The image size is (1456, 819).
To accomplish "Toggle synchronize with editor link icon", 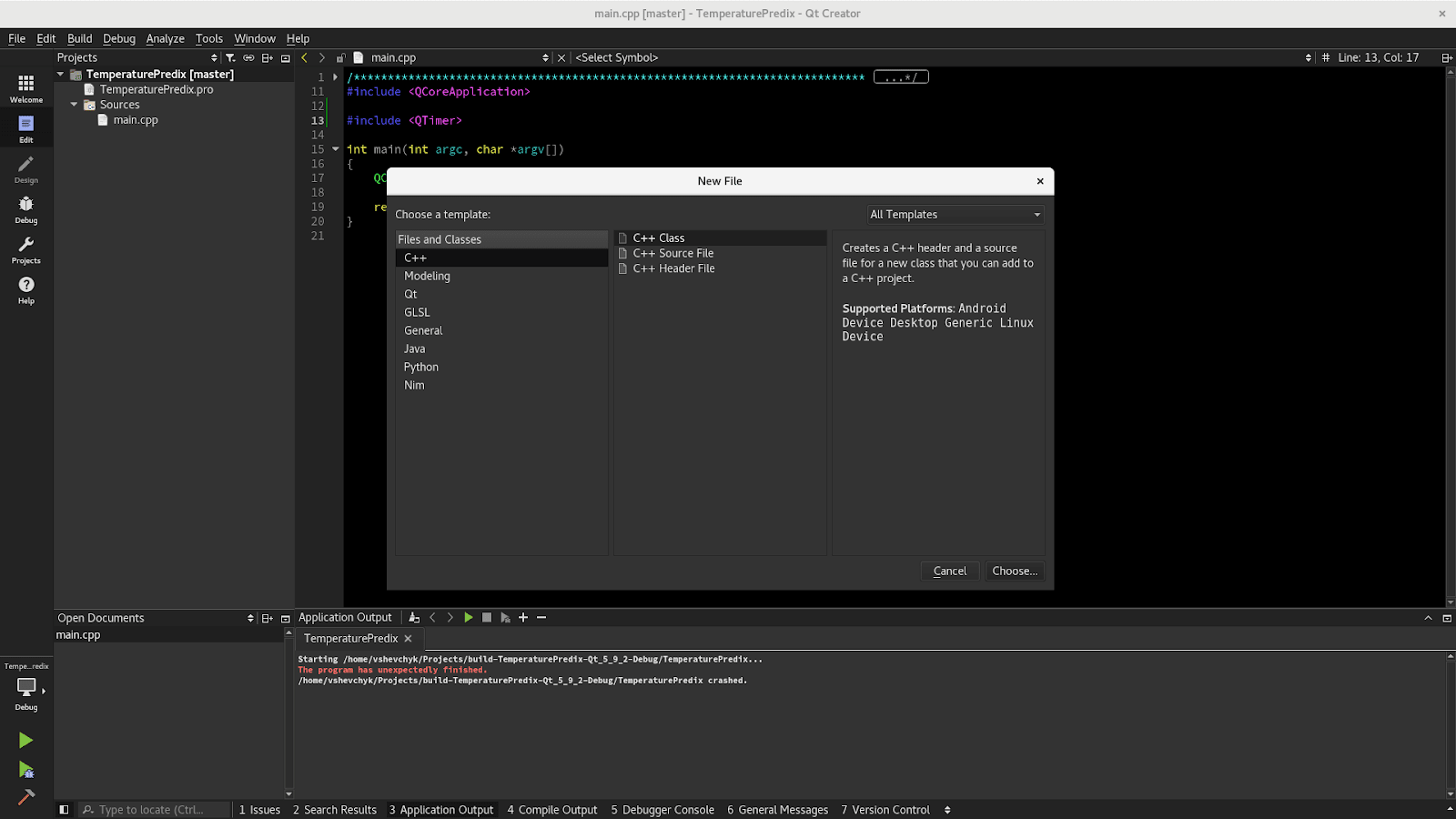I will point(248,58).
